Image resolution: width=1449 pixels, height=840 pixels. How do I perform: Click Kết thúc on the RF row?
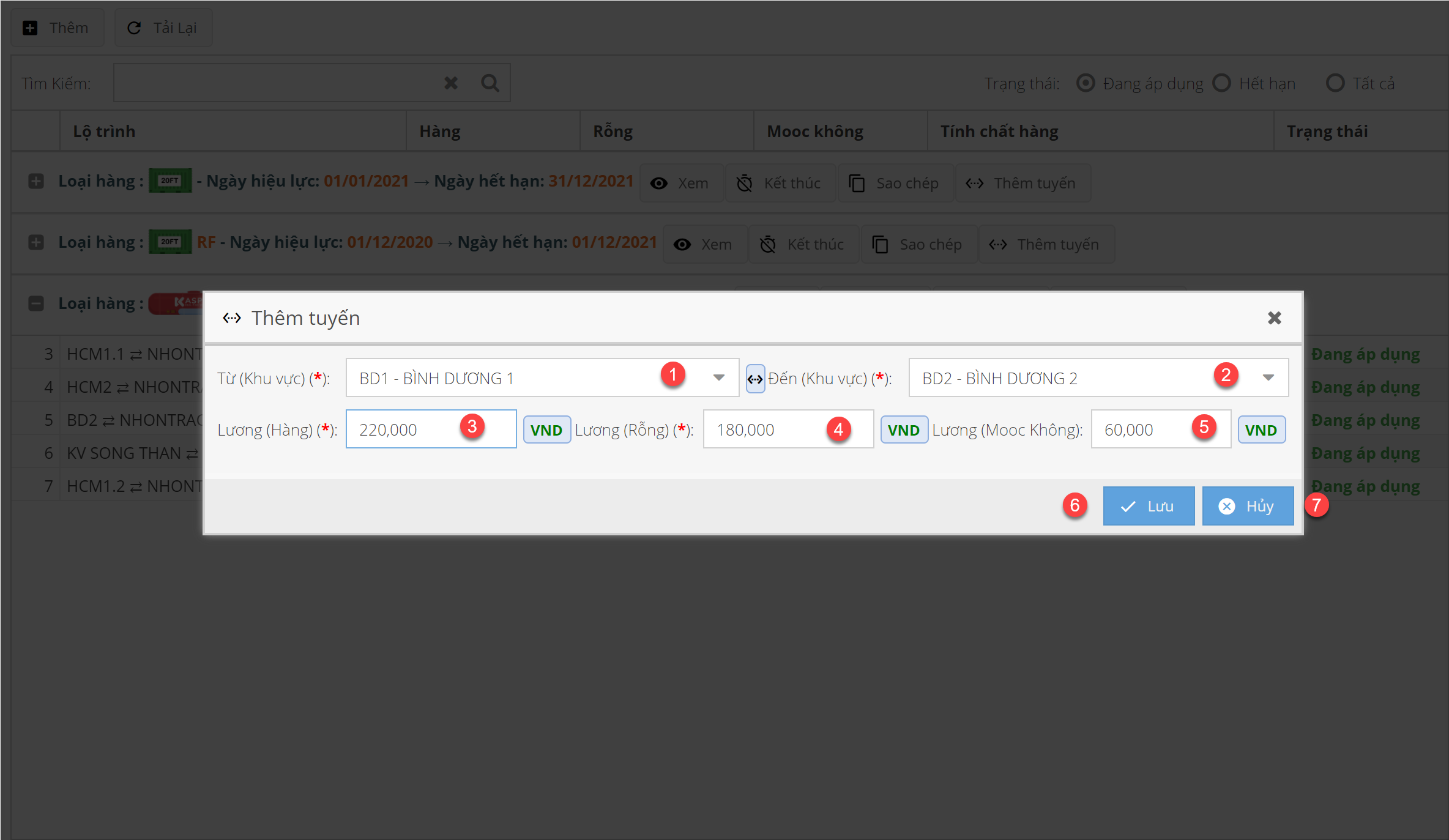tap(803, 244)
